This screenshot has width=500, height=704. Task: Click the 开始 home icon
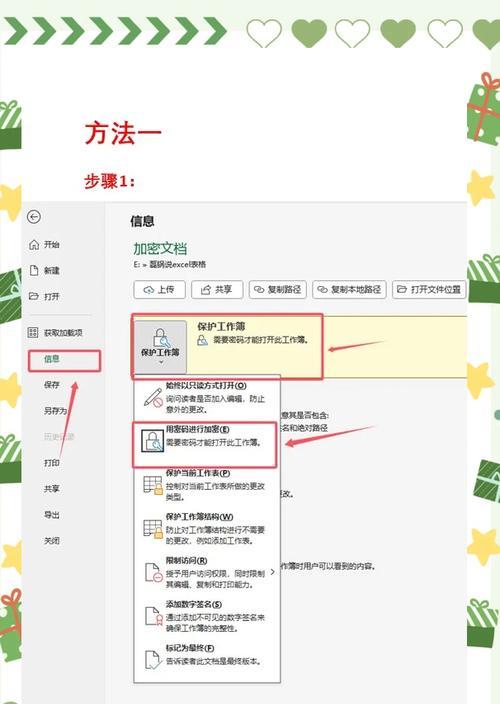coord(34,245)
